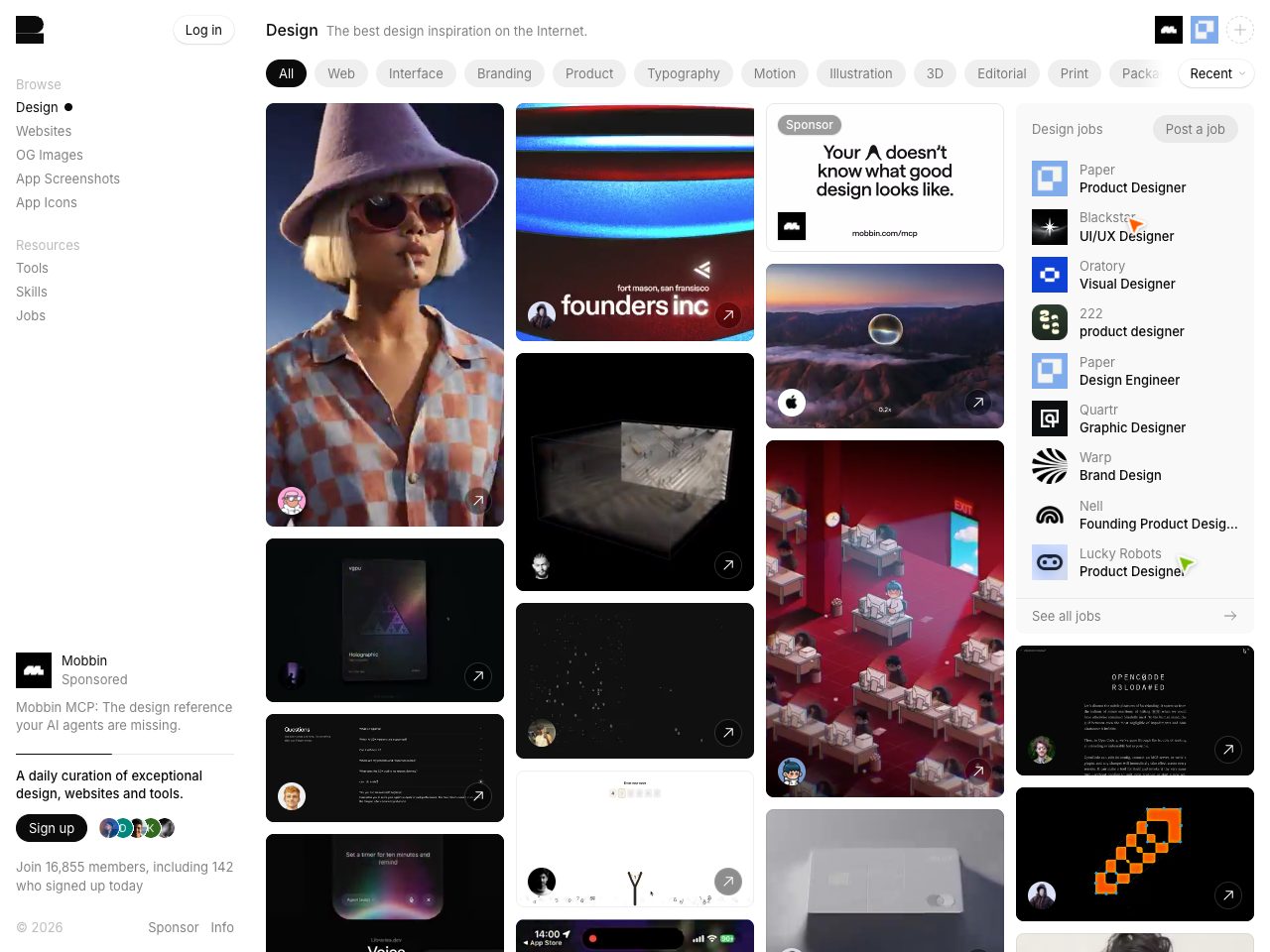Open arrow on red office illustration
The image size is (1270, 952).
978,772
